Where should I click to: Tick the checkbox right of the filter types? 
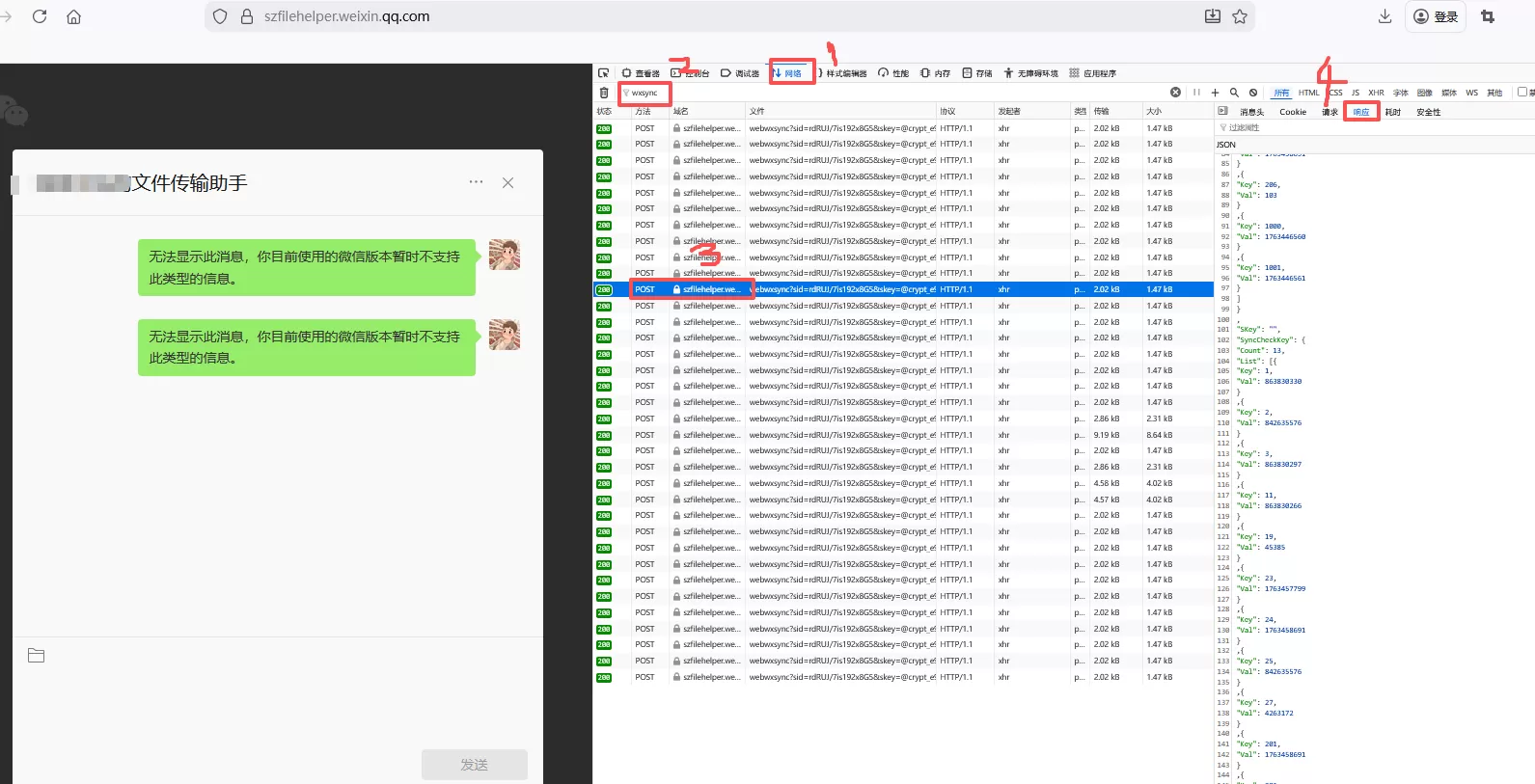click(x=1521, y=93)
